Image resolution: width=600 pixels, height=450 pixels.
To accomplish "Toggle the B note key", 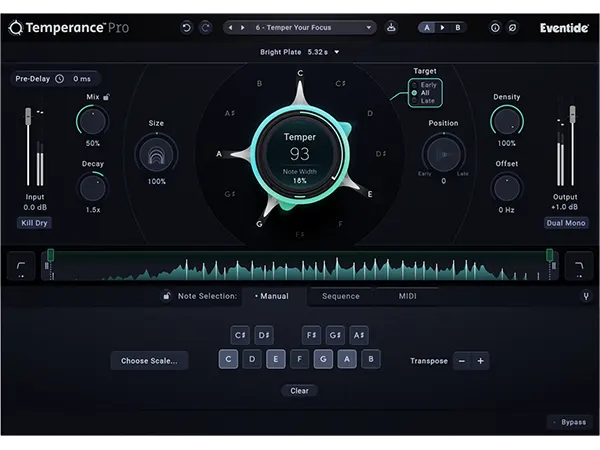I will pos(371,359).
